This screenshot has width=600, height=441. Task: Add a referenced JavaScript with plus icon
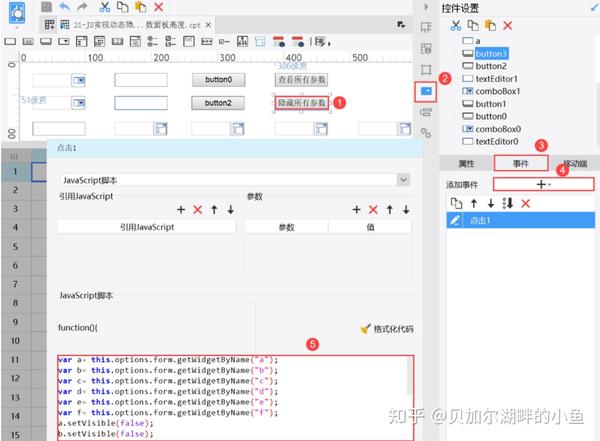click(x=181, y=210)
